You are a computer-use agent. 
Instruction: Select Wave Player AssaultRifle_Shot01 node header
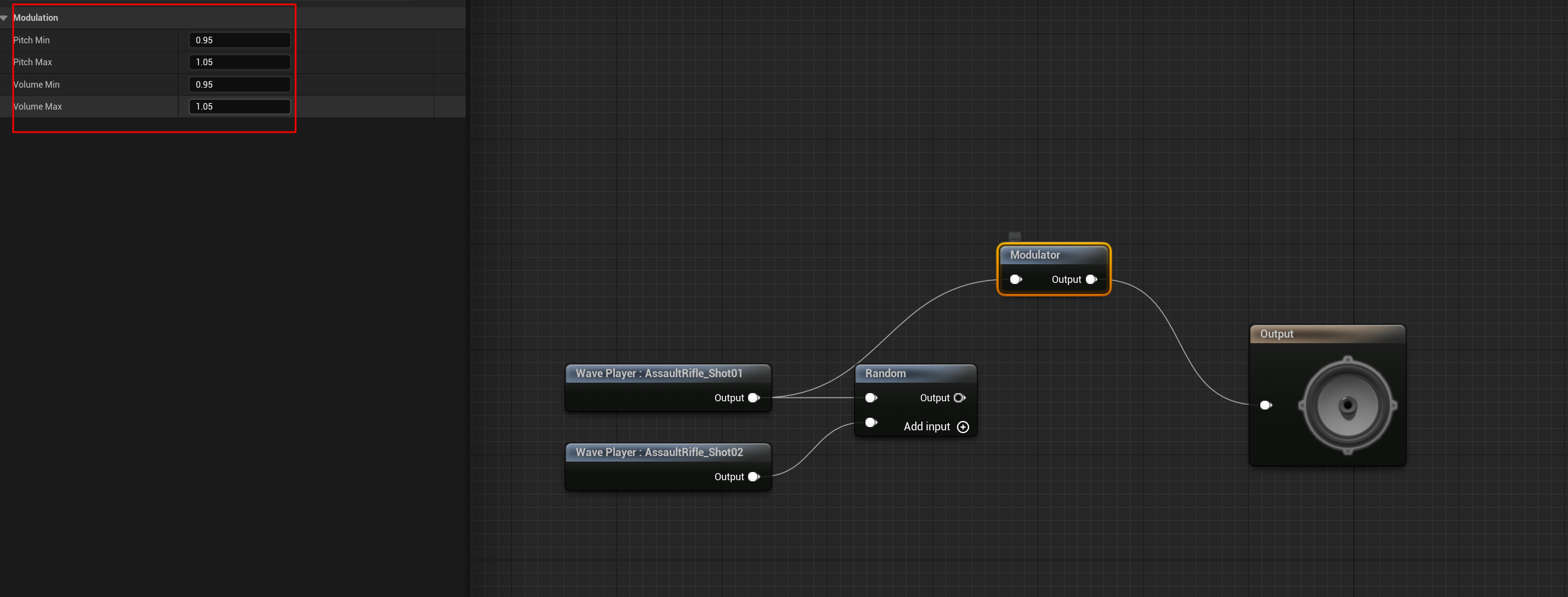(x=659, y=373)
